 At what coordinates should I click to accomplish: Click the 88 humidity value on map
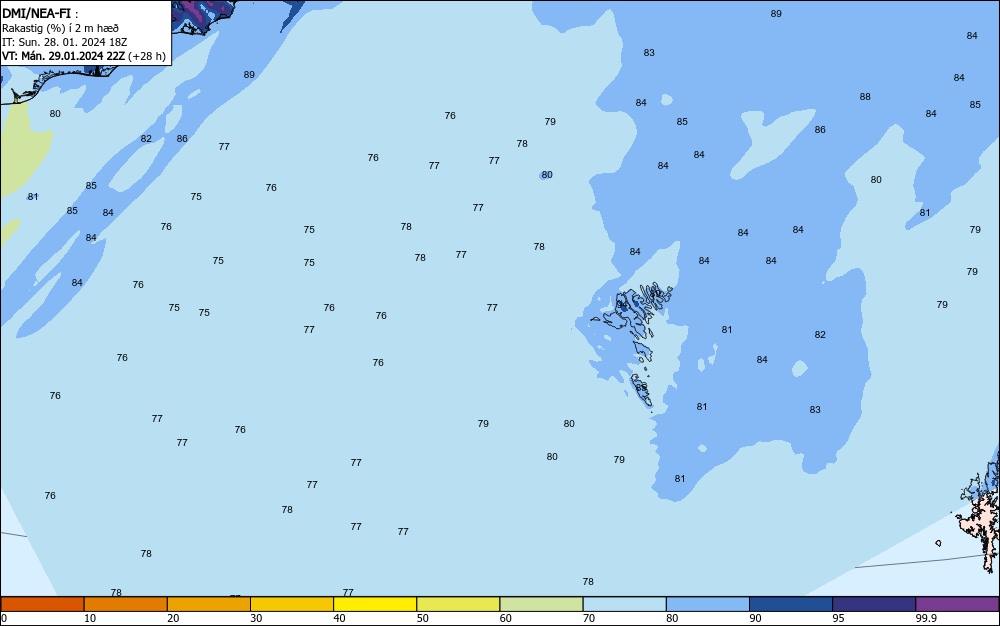(x=865, y=97)
